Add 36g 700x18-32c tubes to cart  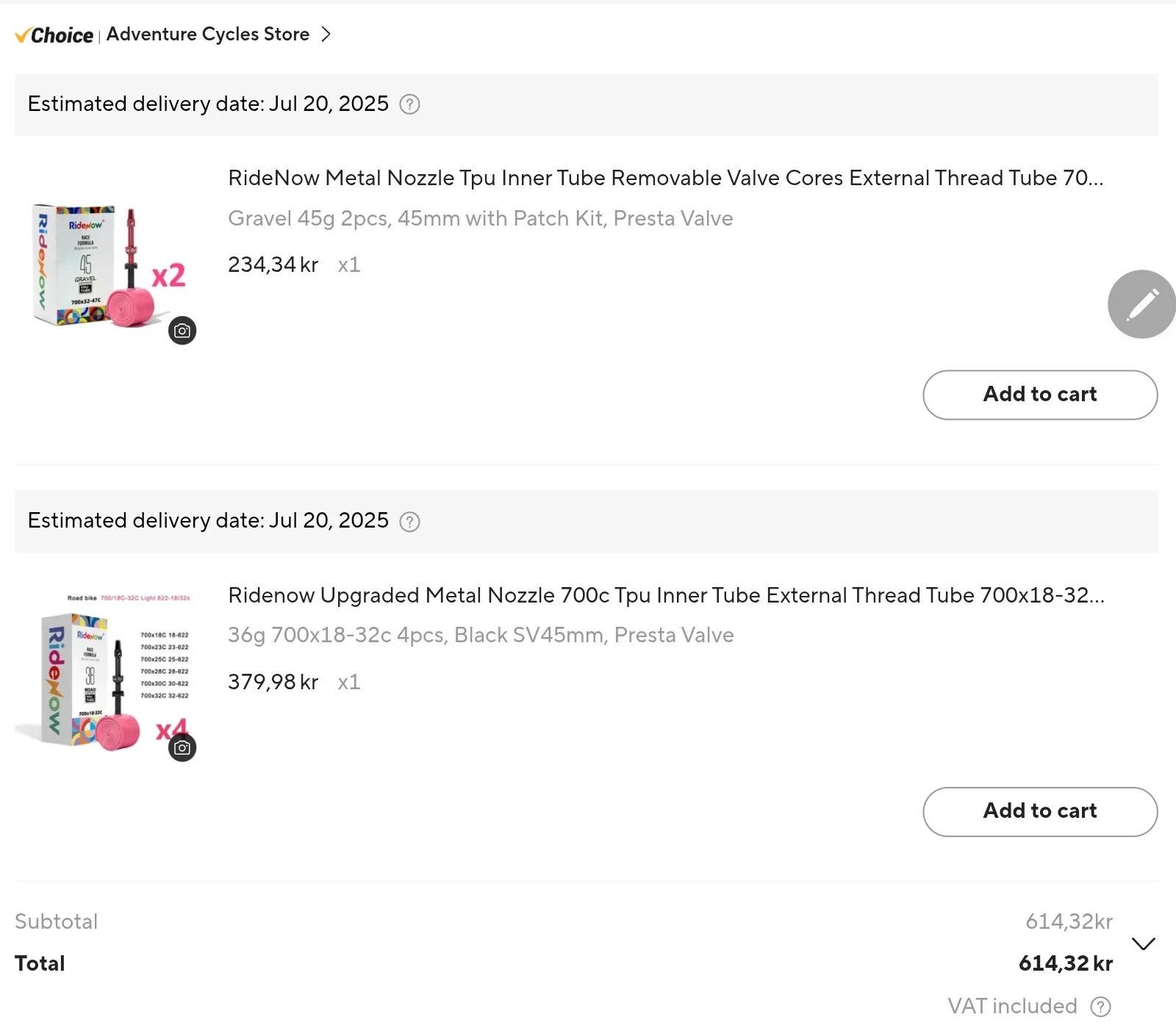(x=1039, y=811)
